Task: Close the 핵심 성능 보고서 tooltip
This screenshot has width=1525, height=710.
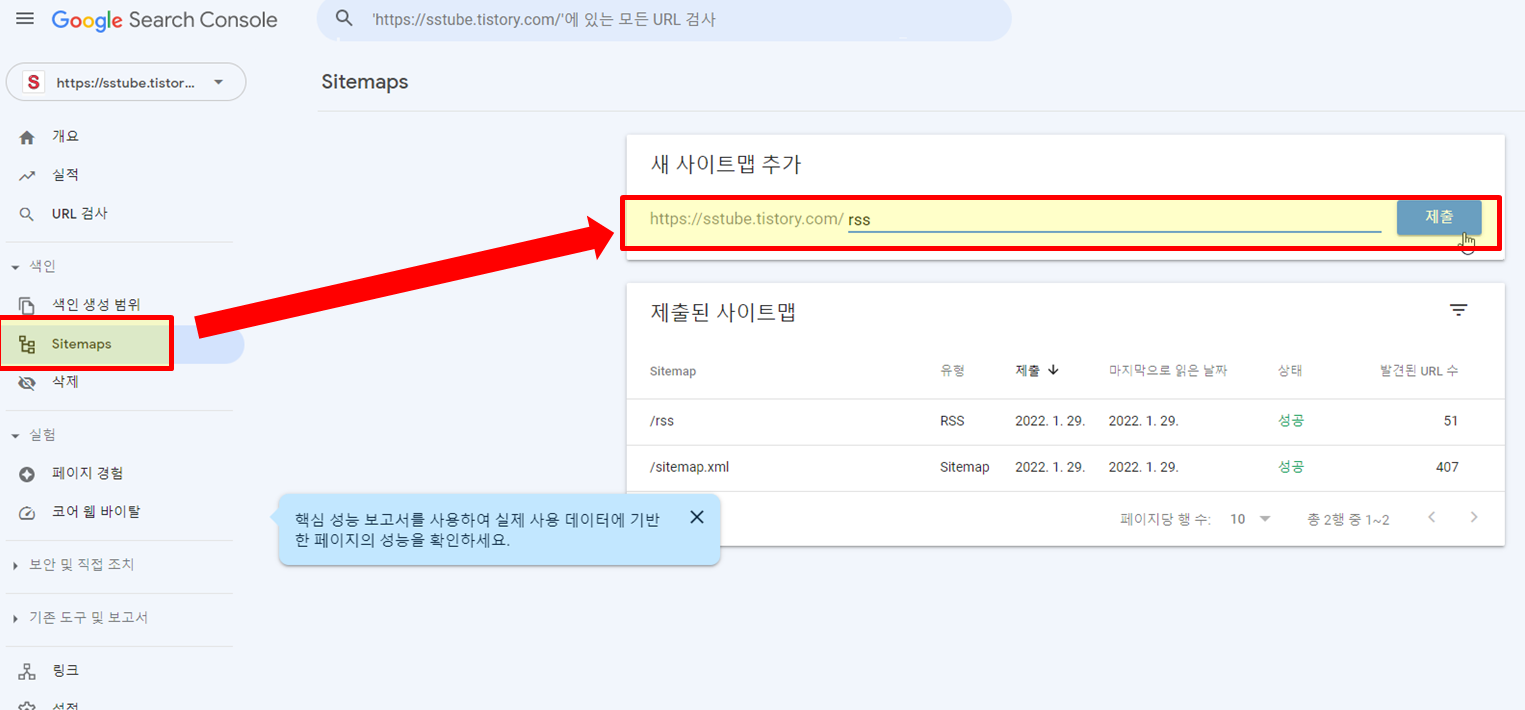Action: coord(697,517)
